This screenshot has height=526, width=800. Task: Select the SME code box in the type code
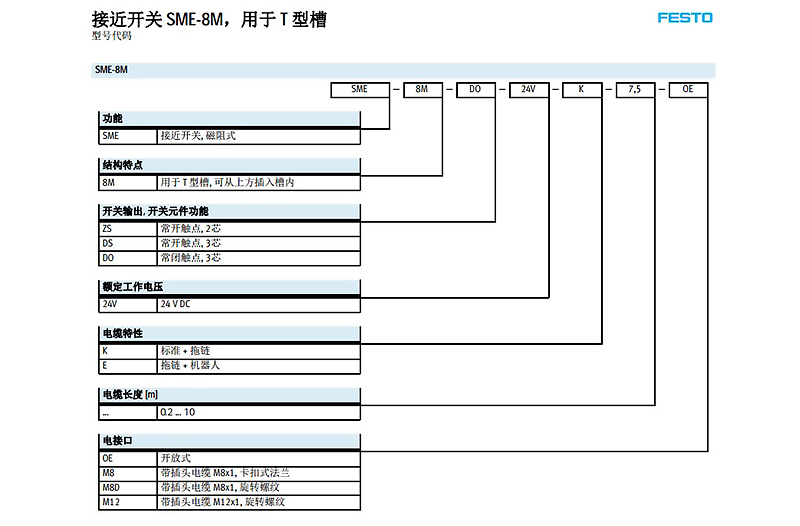(x=360, y=89)
